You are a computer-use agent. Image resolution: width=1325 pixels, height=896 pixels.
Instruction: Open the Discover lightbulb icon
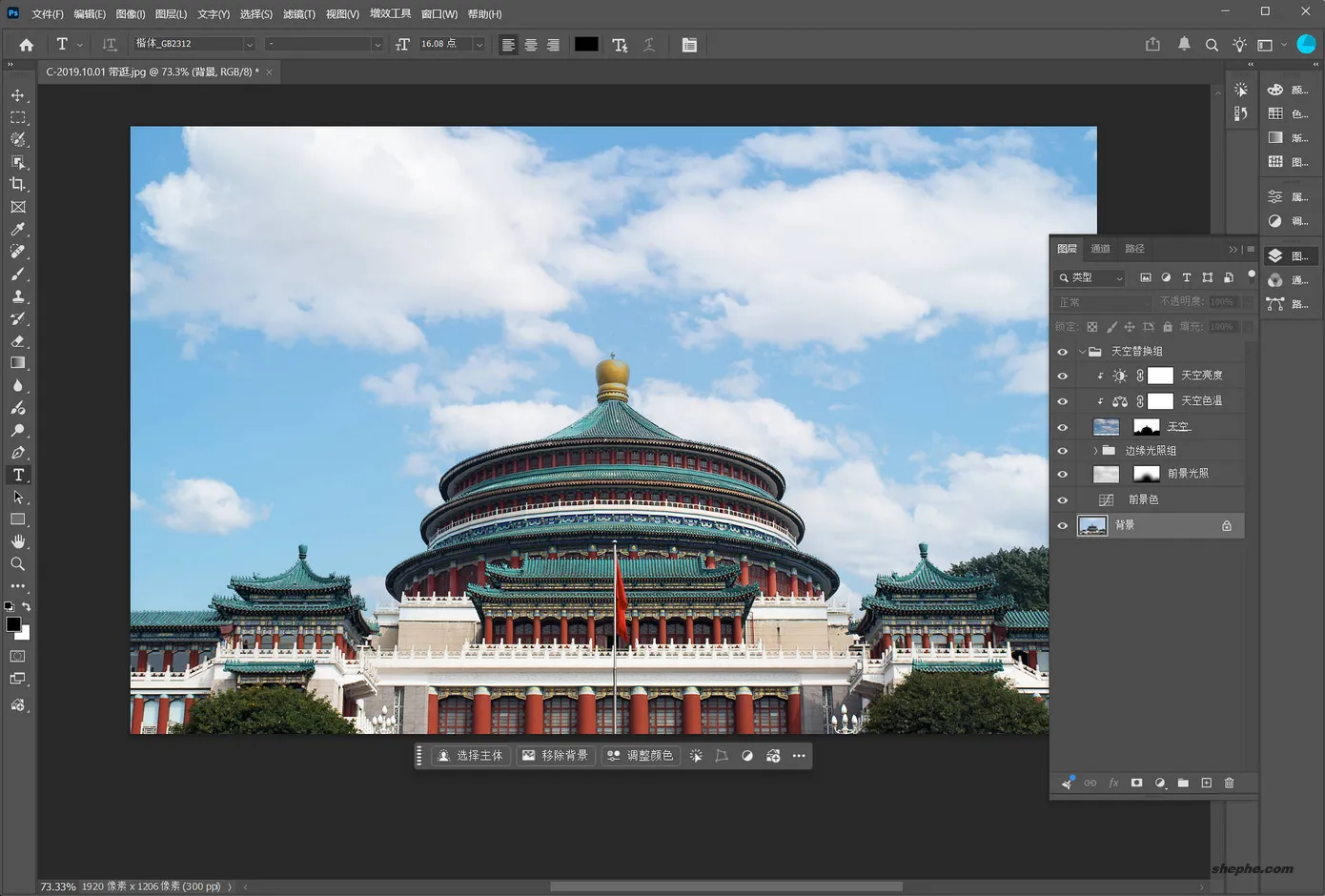point(1239,45)
